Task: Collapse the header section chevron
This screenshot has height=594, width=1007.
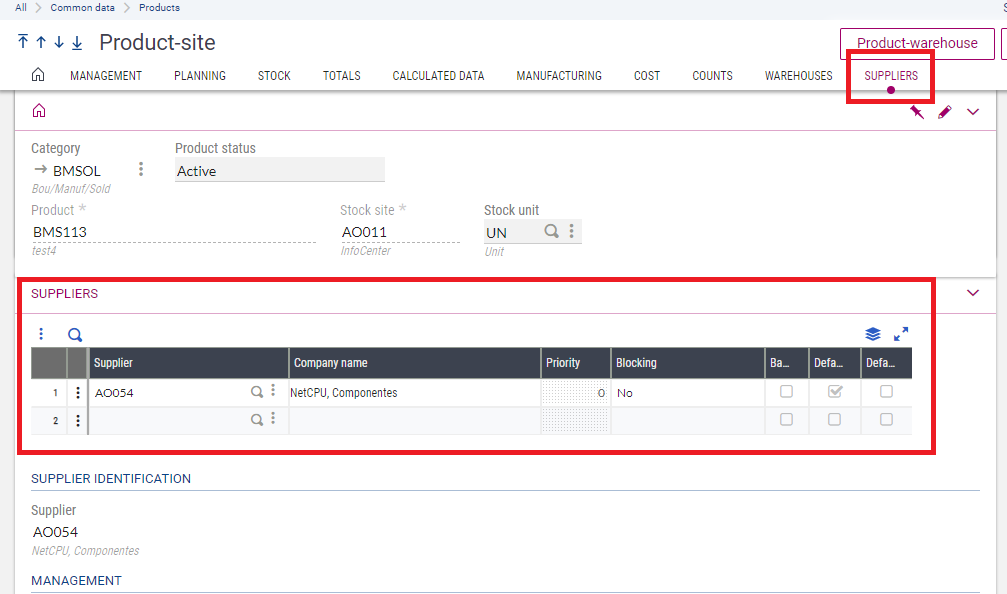Action: [x=973, y=112]
